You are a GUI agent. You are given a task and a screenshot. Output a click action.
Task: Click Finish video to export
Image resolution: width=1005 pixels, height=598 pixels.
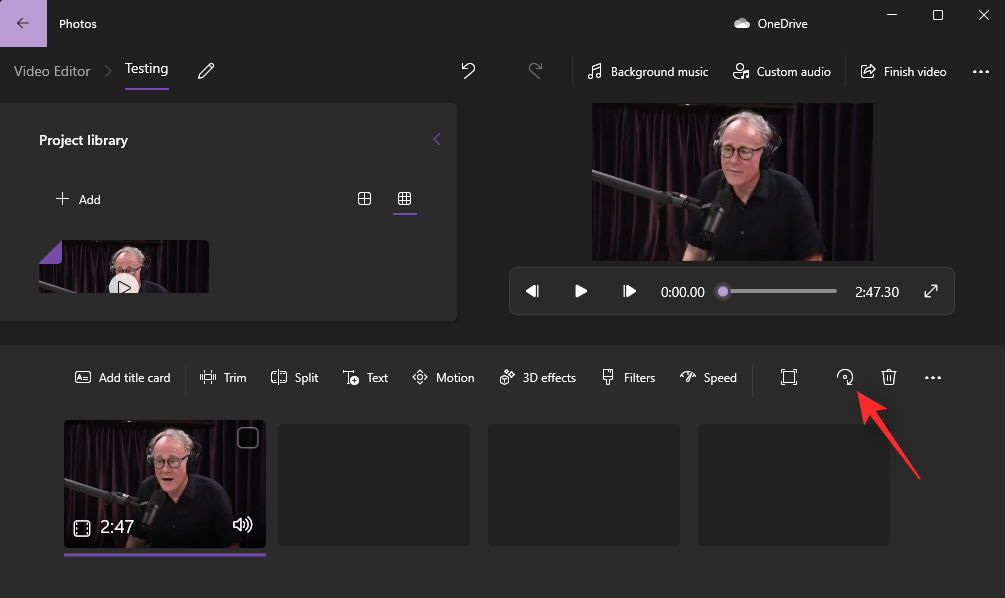point(903,71)
